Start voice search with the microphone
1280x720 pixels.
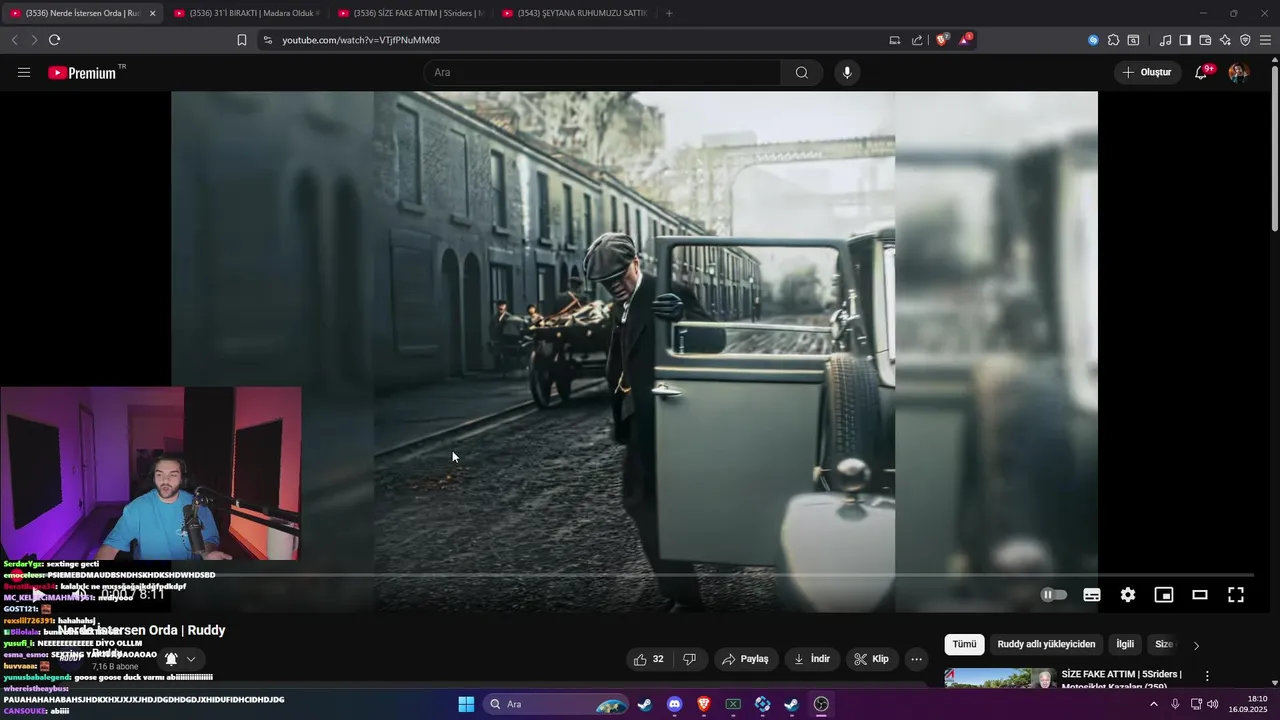(847, 72)
